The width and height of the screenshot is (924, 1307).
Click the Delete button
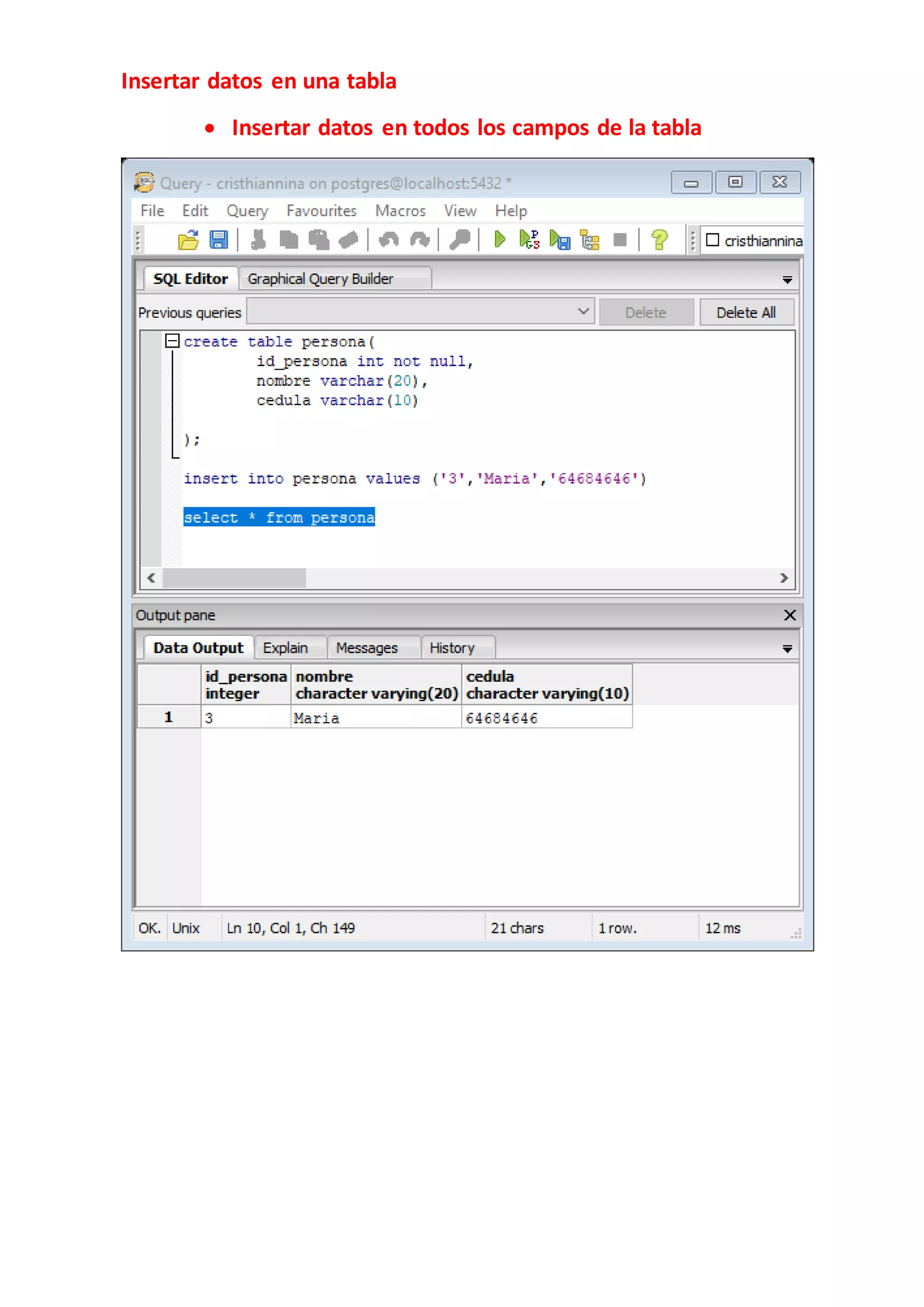647,312
